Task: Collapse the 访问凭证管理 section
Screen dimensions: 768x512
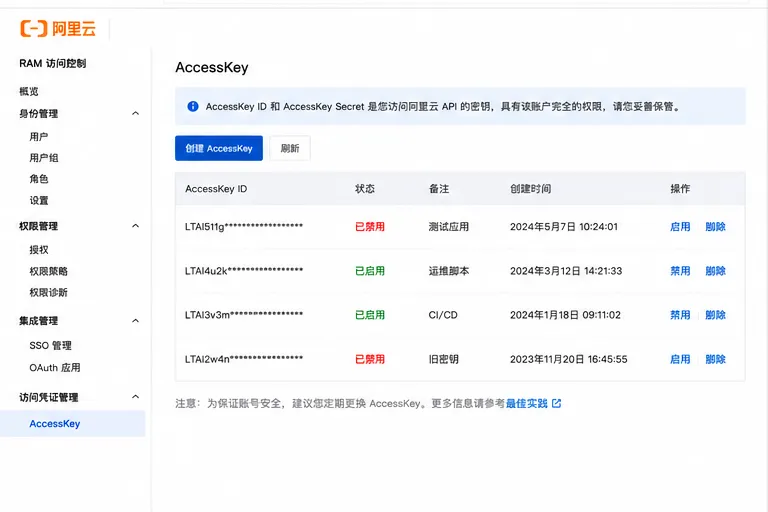Action: click(136, 397)
